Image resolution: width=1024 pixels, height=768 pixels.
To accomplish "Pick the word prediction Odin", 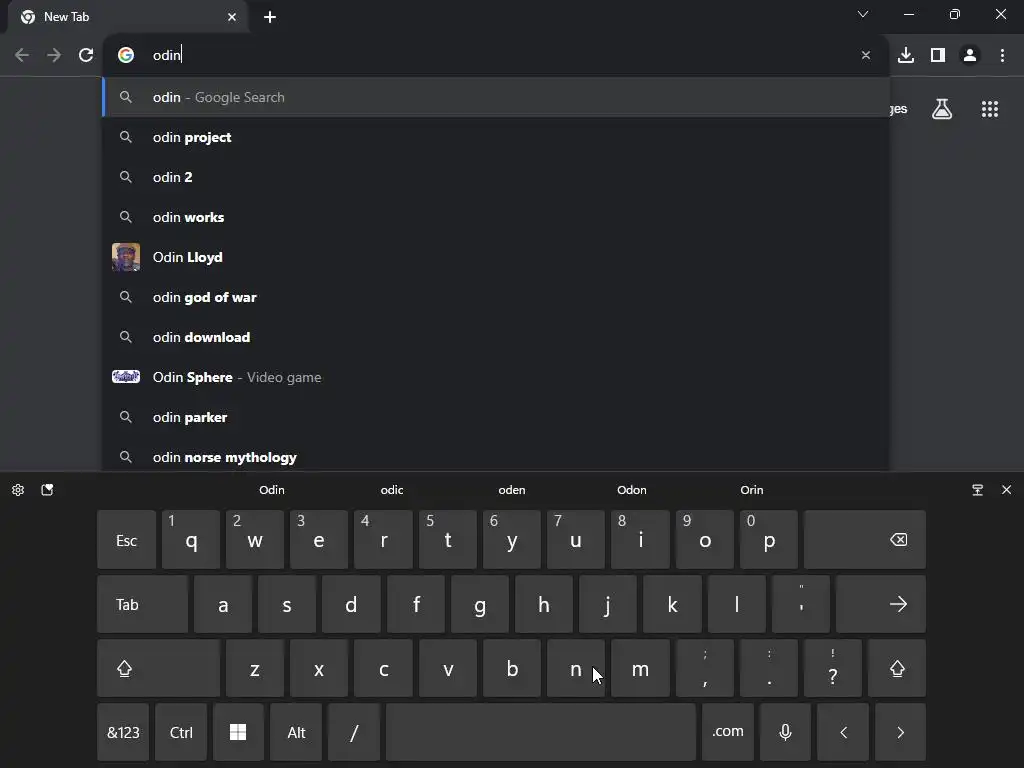I will [272, 490].
